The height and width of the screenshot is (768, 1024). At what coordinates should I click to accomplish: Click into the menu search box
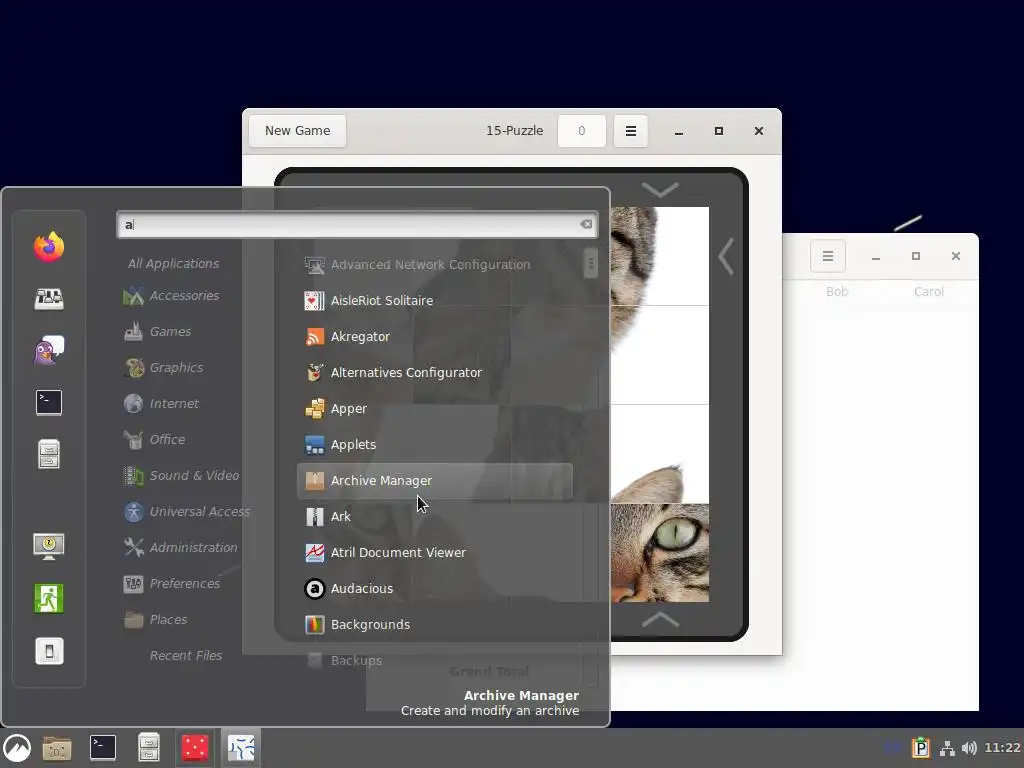tap(357, 225)
